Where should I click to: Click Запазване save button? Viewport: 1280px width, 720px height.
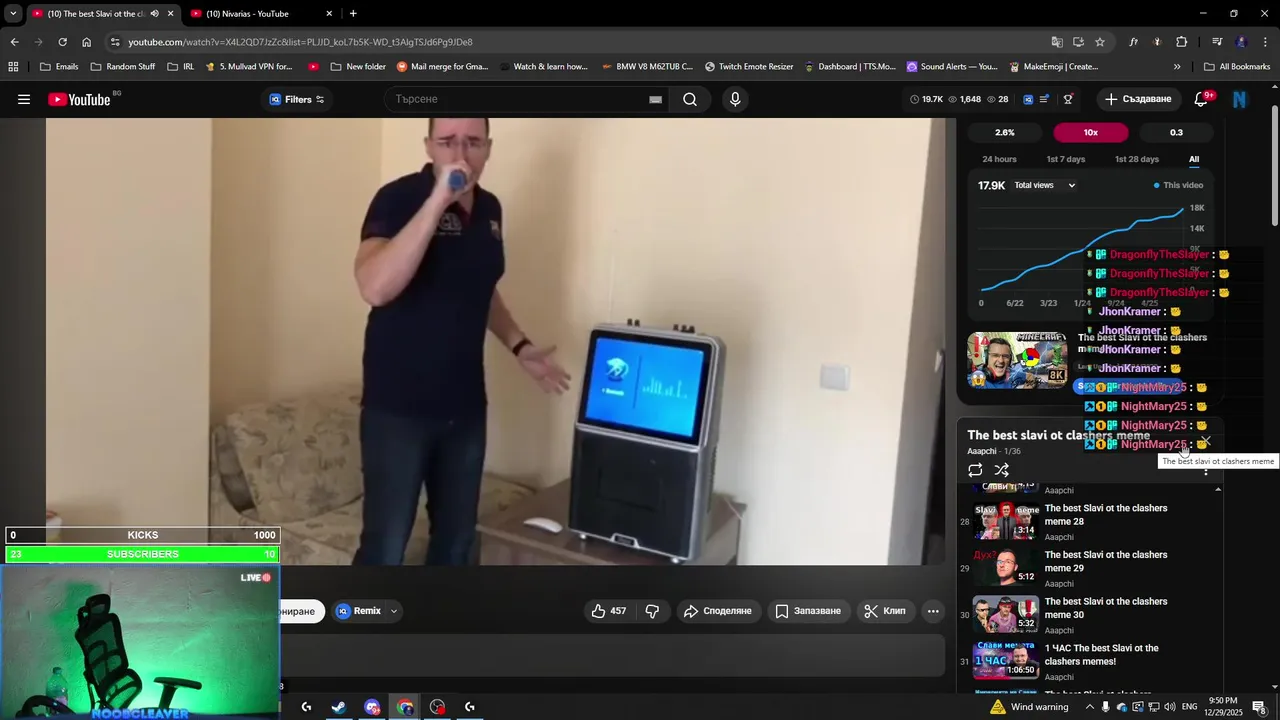click(808, 611)
